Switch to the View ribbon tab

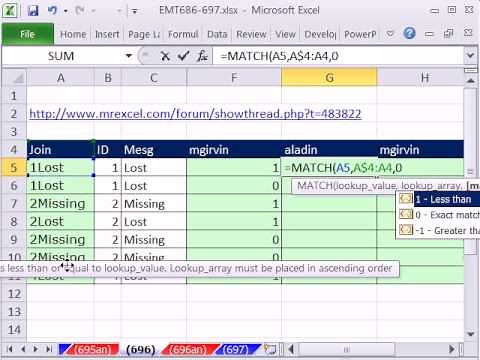(286, 34)
